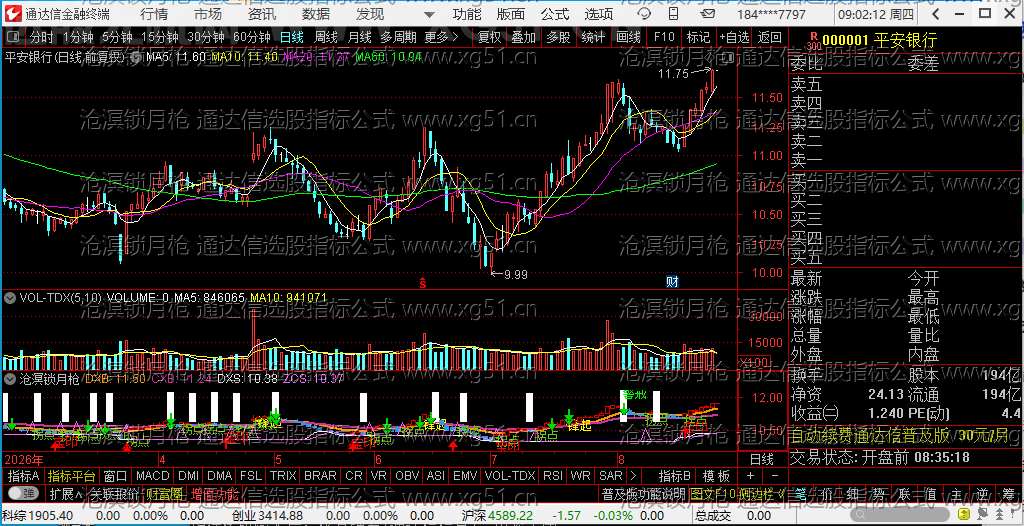Switch to 15分钟 period

[160, 38]
